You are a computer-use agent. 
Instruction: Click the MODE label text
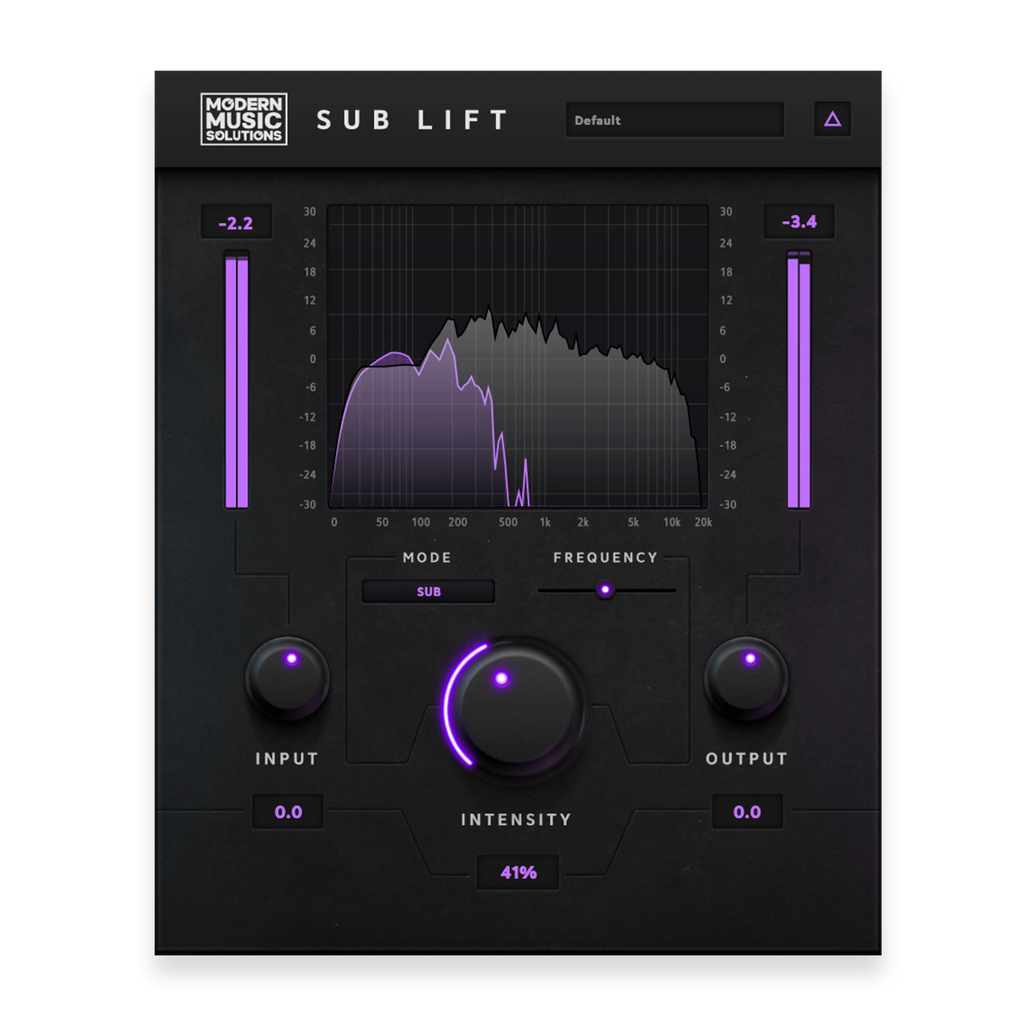coord(427,558)
